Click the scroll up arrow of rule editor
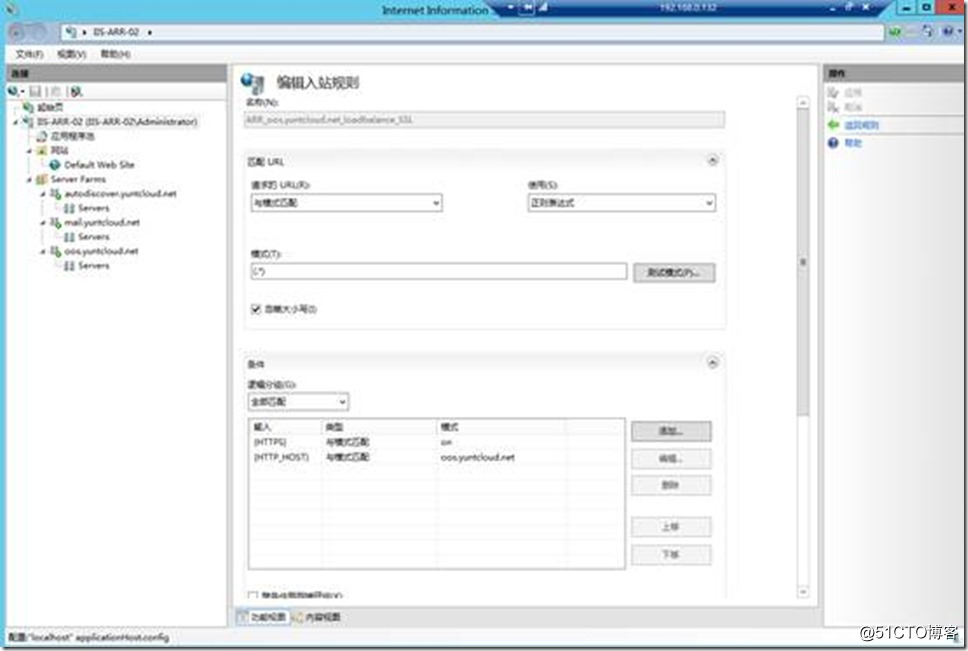 803,101
